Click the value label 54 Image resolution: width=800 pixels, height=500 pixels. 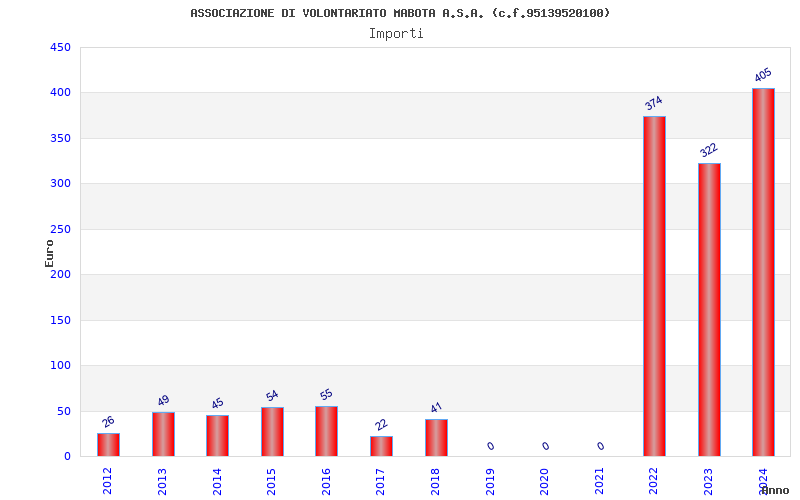(x=272, y=395)
